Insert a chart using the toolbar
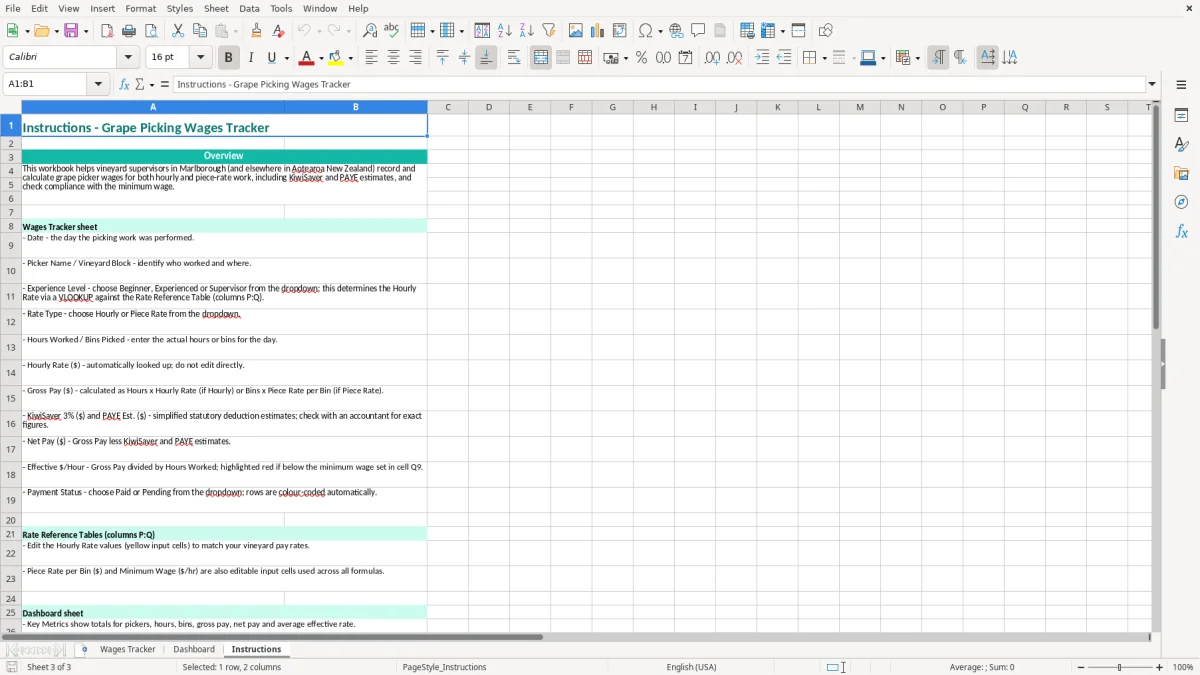This screenshot has width=1200, height=675. click(598, 30)
